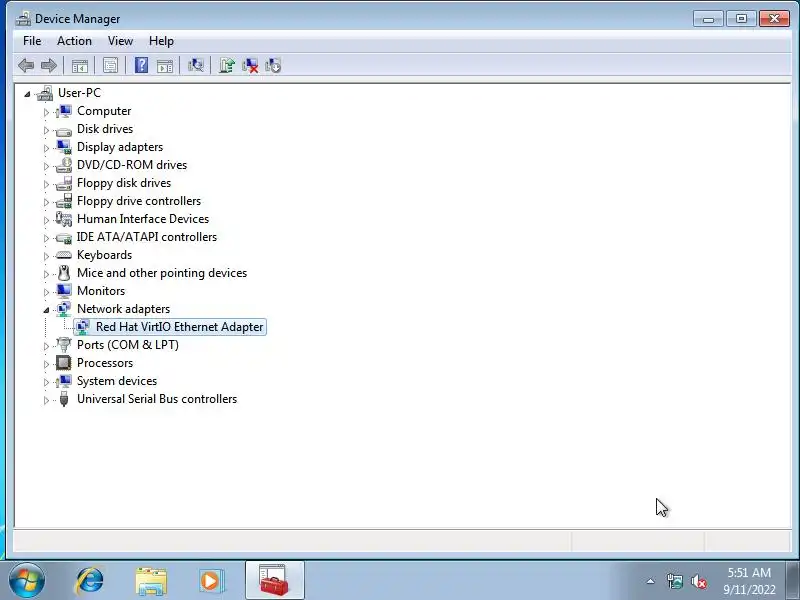800x600 pixels.
Task: Collapse the Network adapters node
Action: (46, 310)
